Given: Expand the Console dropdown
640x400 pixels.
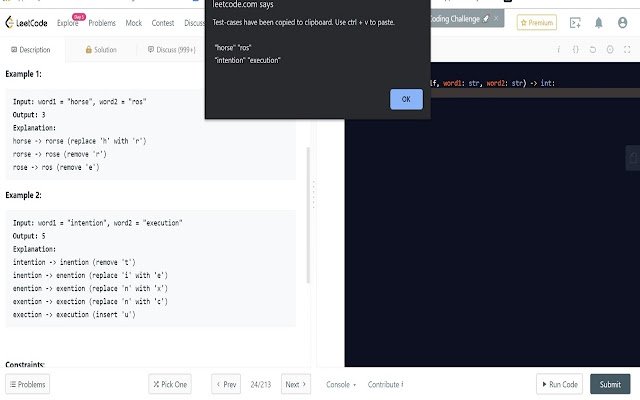Looking at the screenshot, I should click(x=341, y=384).
